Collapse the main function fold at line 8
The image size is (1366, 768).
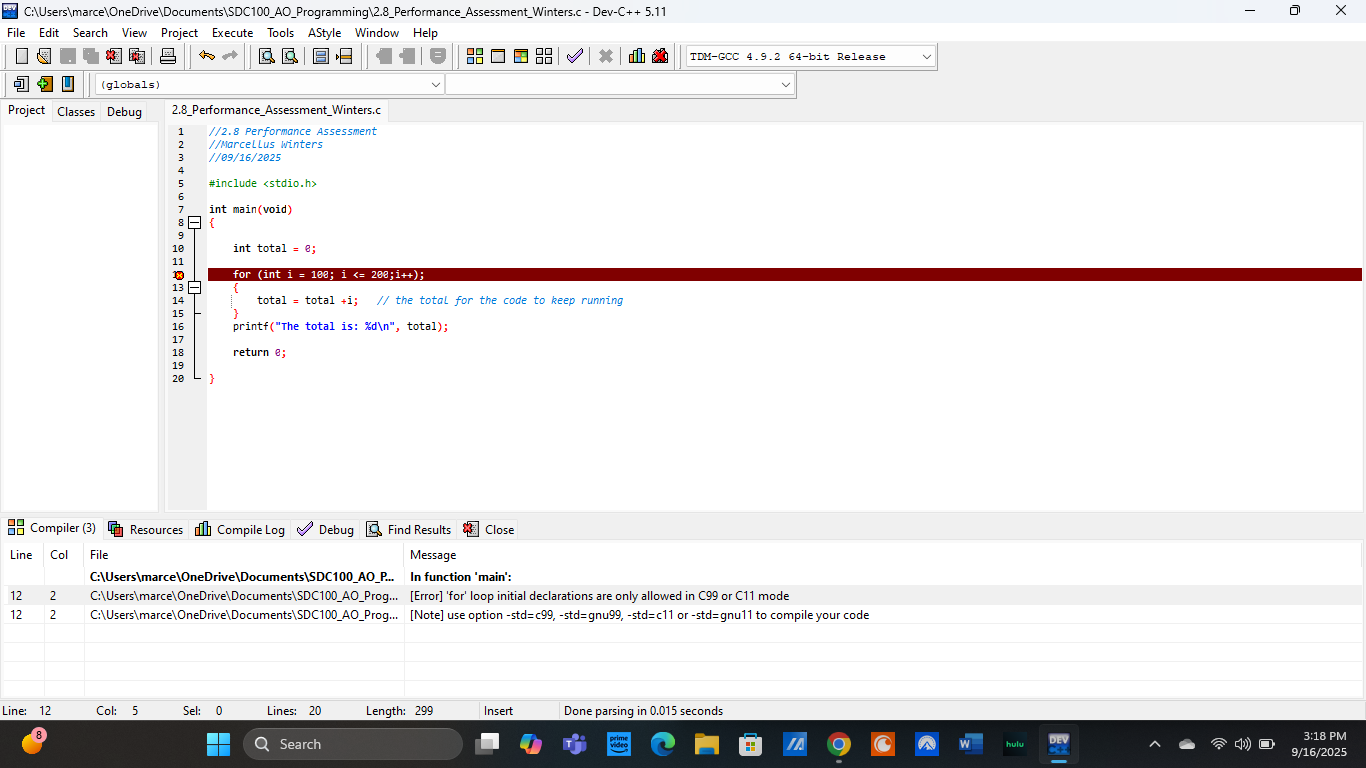(x=195, y=223)
